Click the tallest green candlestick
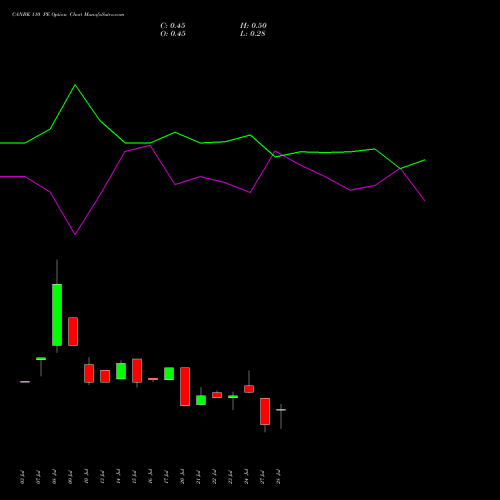The width and height of the screenshot is (500, 500). [57, 315]
